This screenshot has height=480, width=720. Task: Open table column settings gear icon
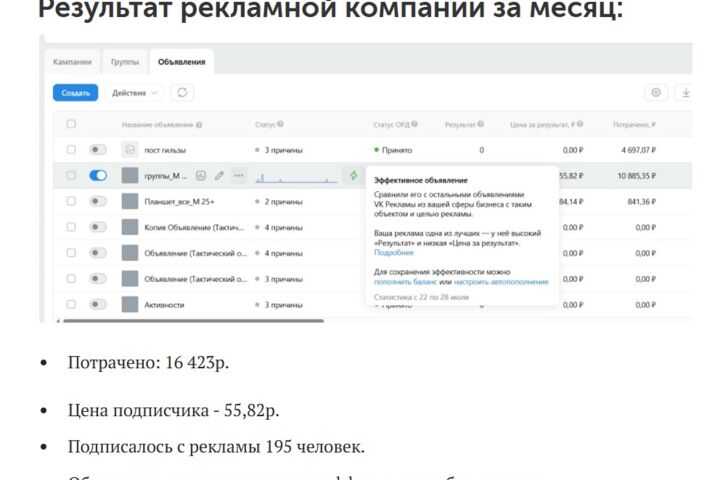(x=656, y=93)
